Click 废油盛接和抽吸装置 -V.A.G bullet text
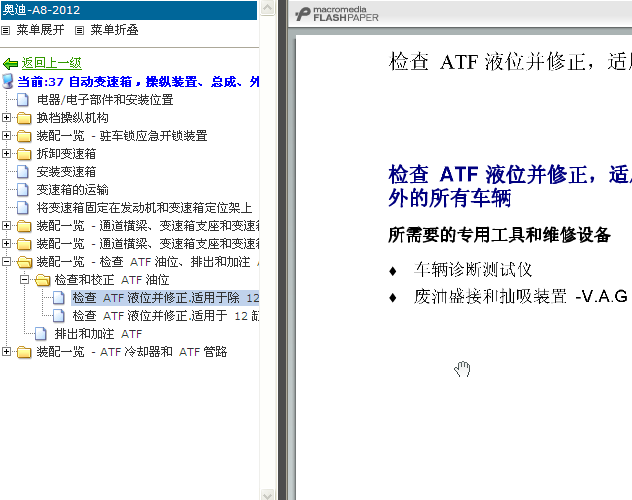Image resolution: width=632 pixels, height=500 pixels. click(521, 297)
